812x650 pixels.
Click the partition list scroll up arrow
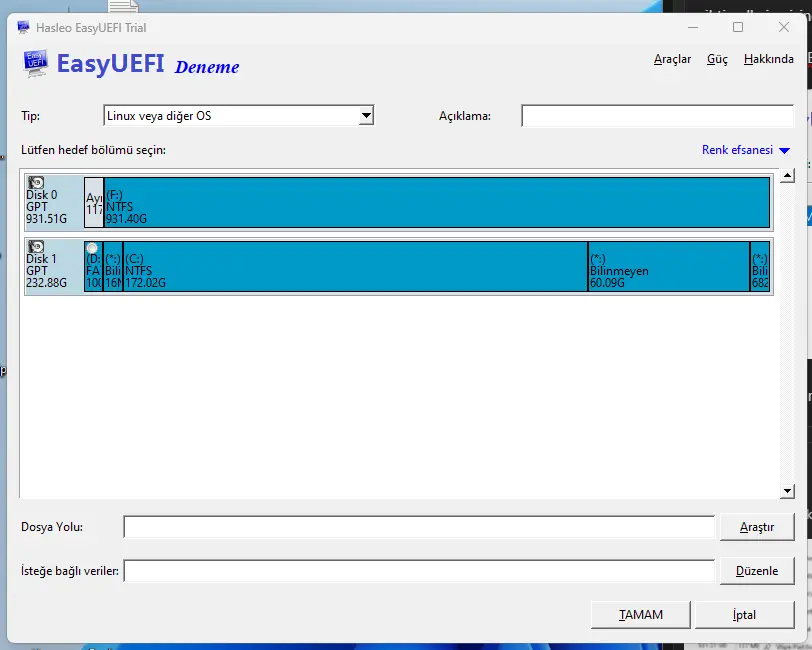point(787,176)
